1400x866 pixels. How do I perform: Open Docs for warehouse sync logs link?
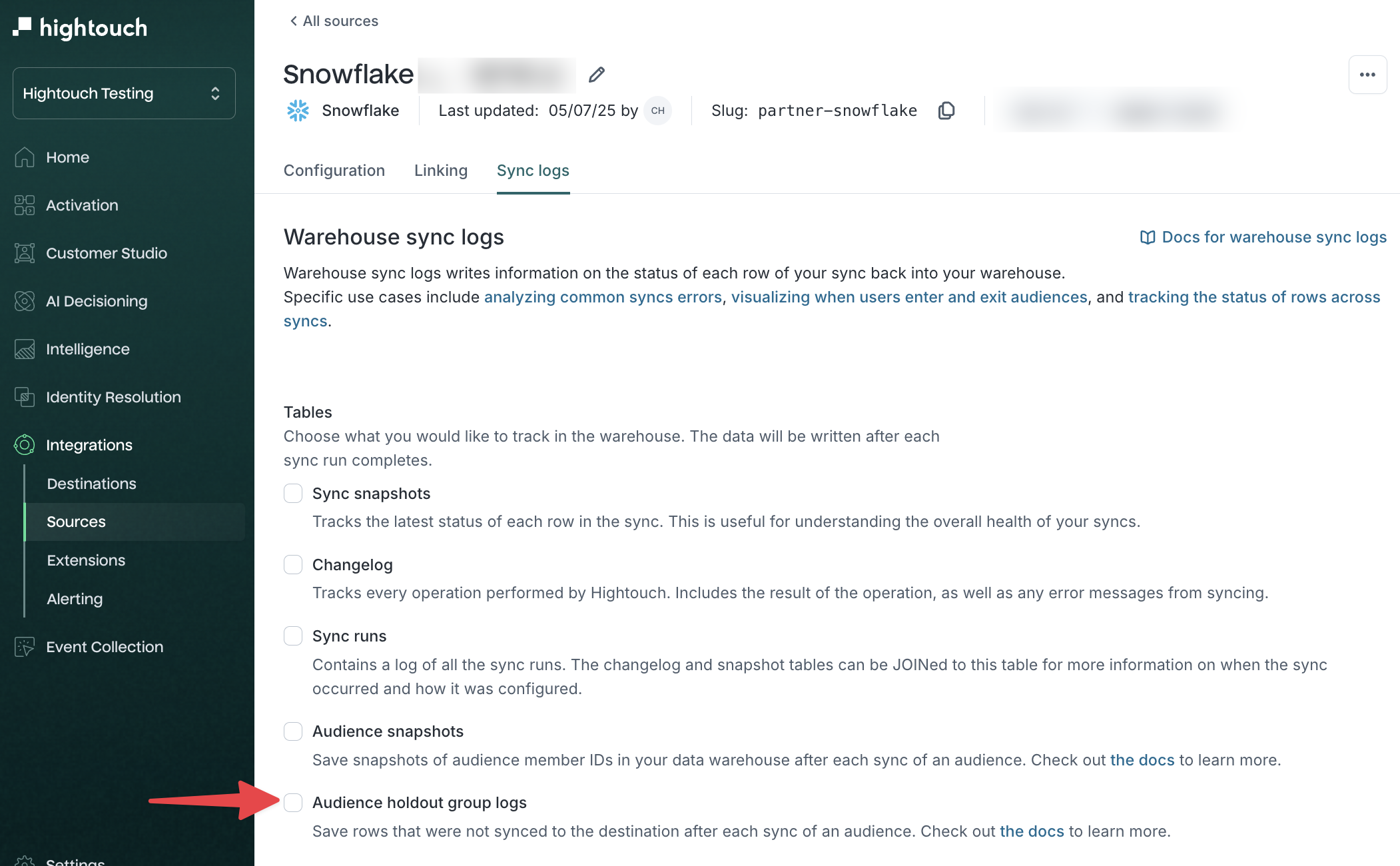coord(1263,237)
